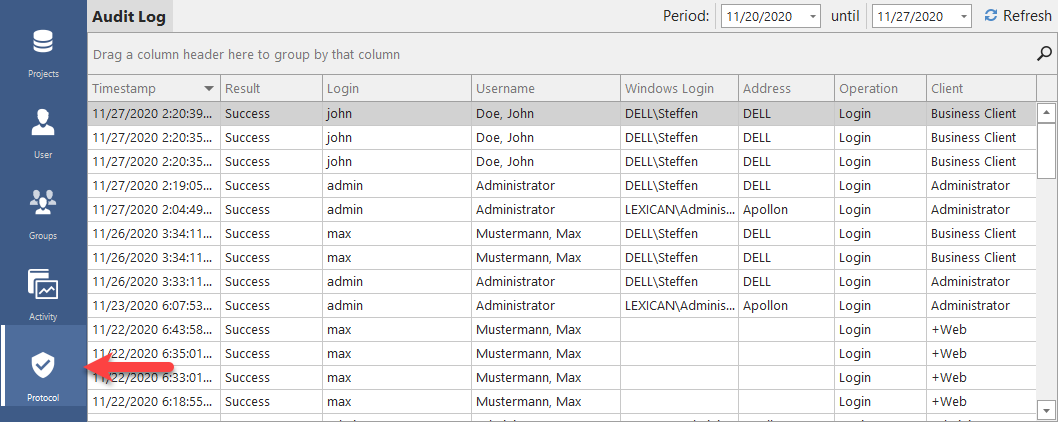Click the Audit Log tab title

coord(129,16)
